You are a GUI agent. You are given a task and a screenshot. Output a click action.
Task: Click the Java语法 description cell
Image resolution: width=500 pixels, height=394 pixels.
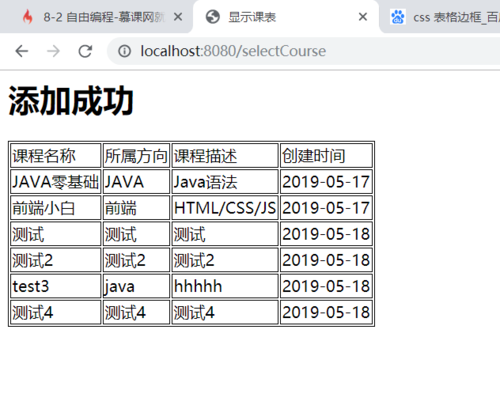225,182
